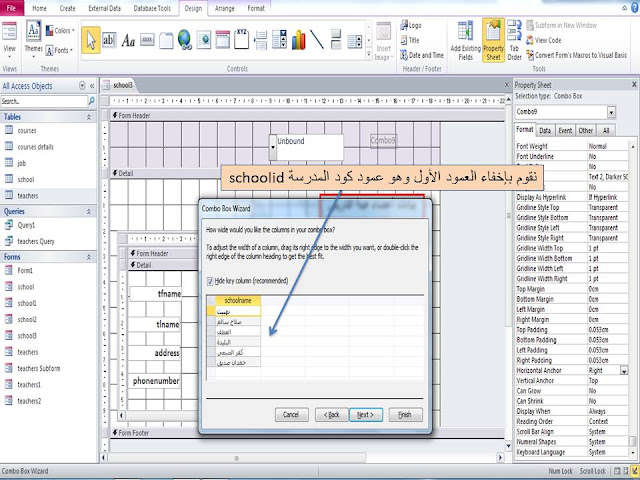Switch to the Home ribbon tab
Image resolution: width=640 pixels, height=480 pixels.
pyautogui.click(x=40, y=8)
